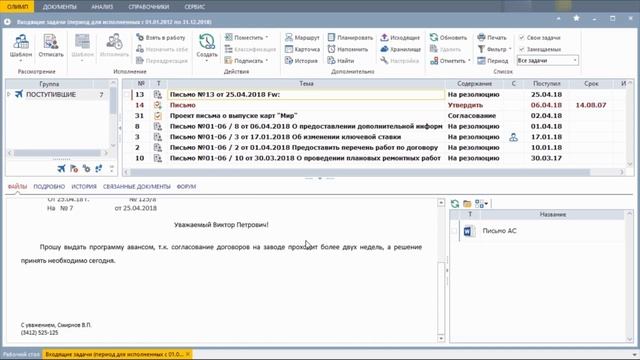Viewport: 640px width, 360px height.
Task: Click the Печать printer icon
Action: (481, 38)
